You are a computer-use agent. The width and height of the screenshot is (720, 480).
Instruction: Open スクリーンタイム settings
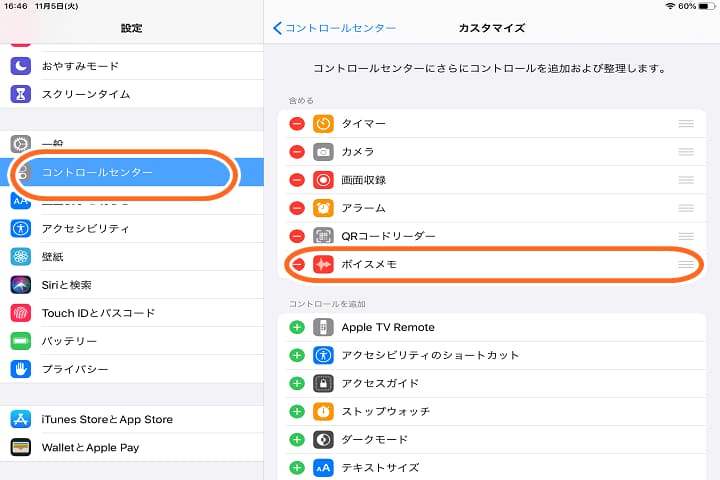click(x=132, y=94)
